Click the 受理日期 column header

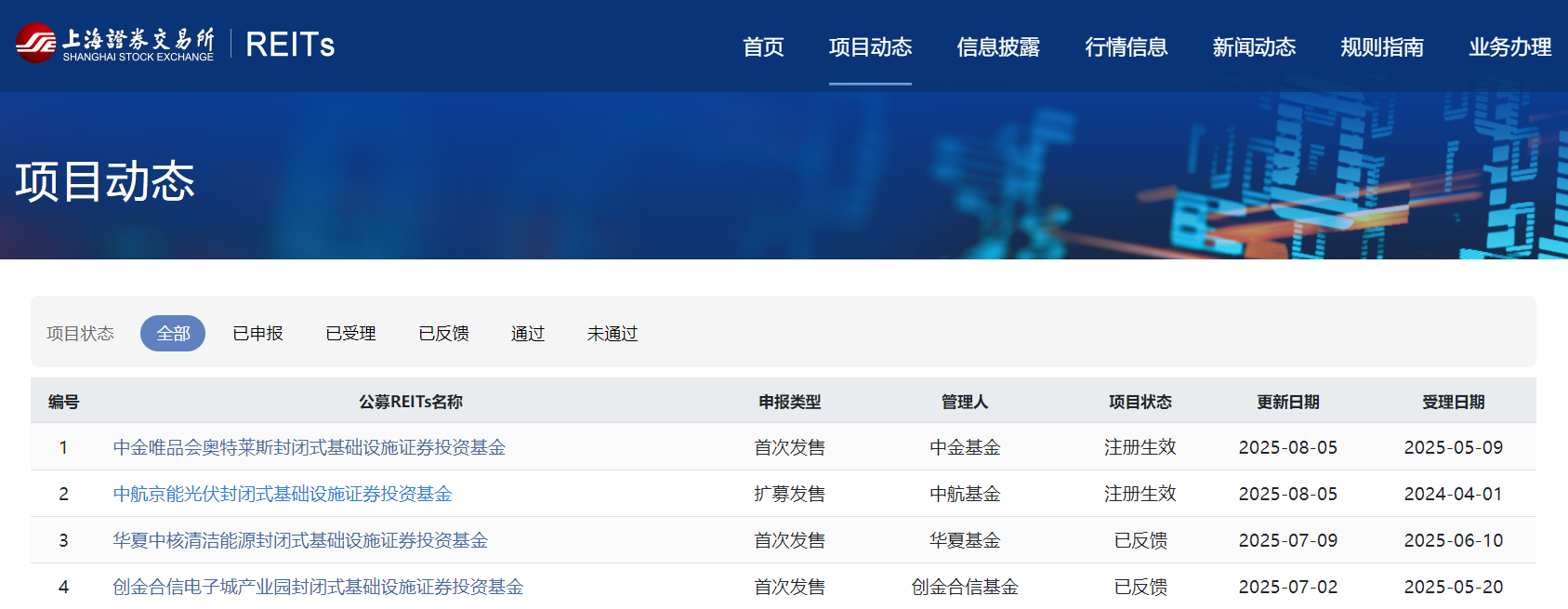pos(1454,402)
